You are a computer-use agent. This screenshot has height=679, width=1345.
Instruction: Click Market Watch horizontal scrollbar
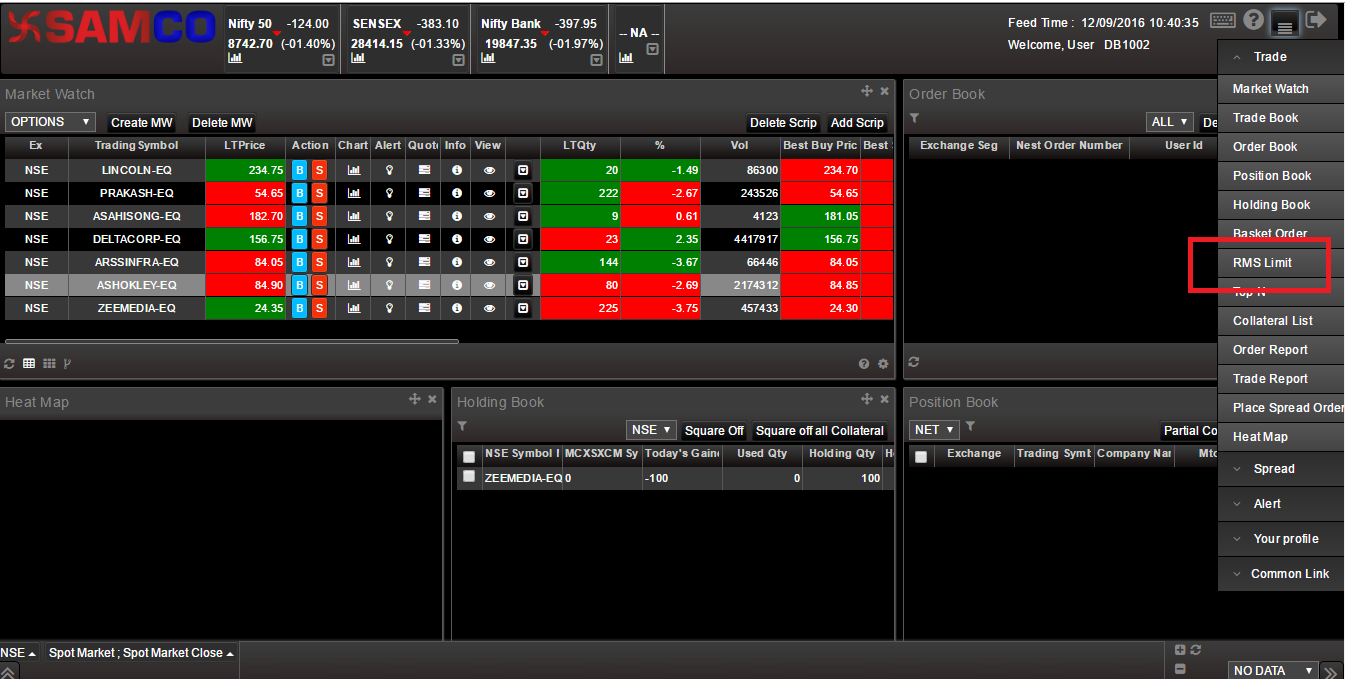(232, 342)
